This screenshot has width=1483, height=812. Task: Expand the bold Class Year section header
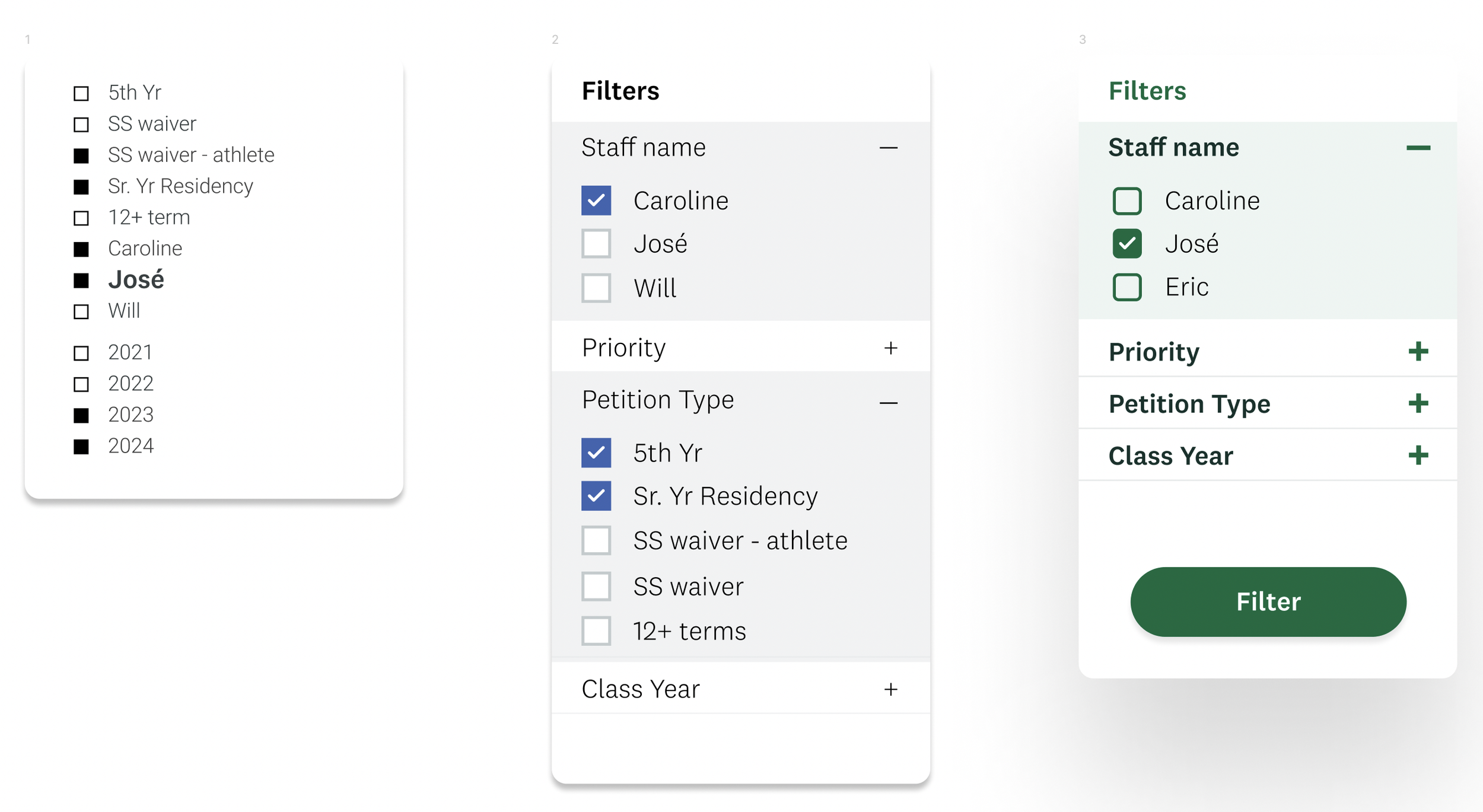tap(1170, 456)
